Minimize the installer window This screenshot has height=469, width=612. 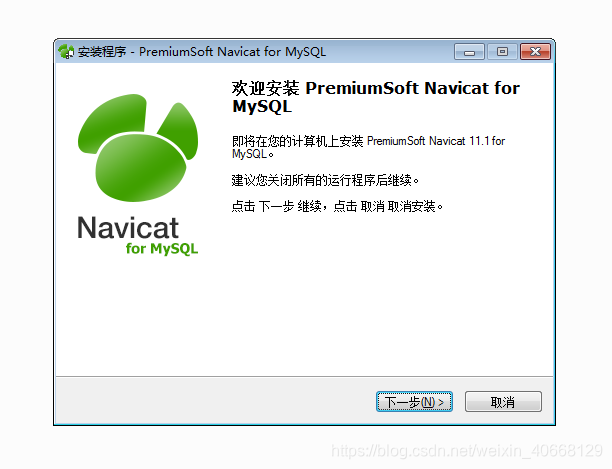click(469, 52)
